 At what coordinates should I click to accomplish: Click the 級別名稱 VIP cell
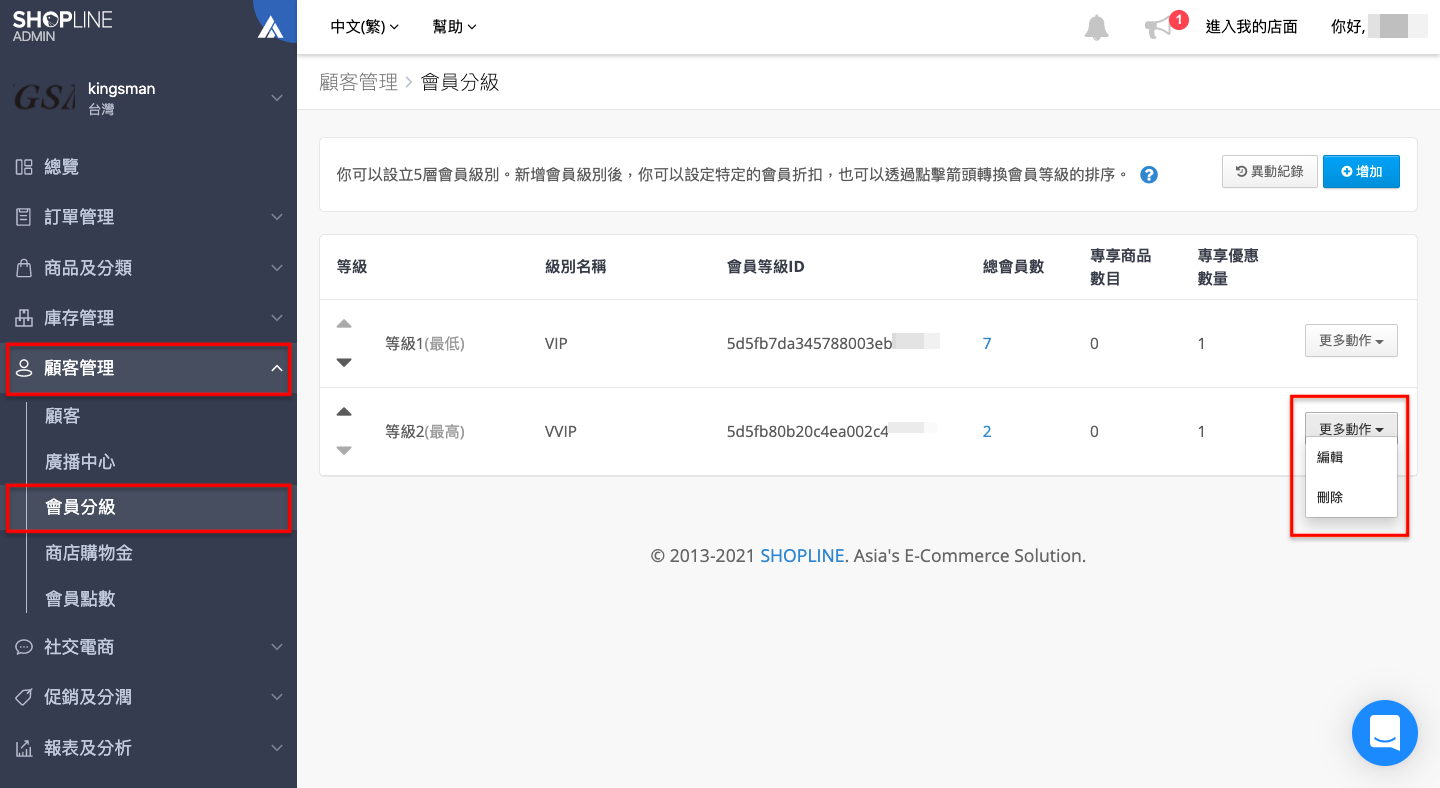(556, 343)
